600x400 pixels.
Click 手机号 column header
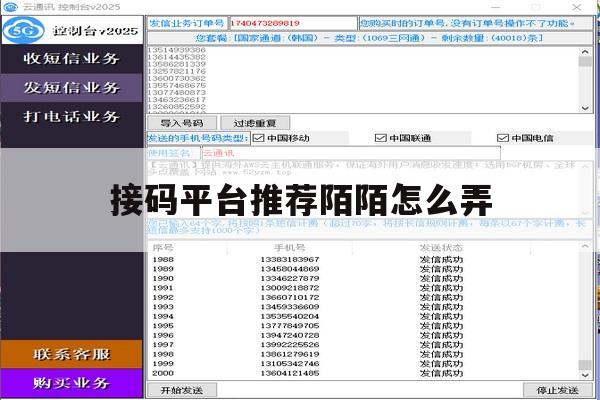tap(290, 248)
